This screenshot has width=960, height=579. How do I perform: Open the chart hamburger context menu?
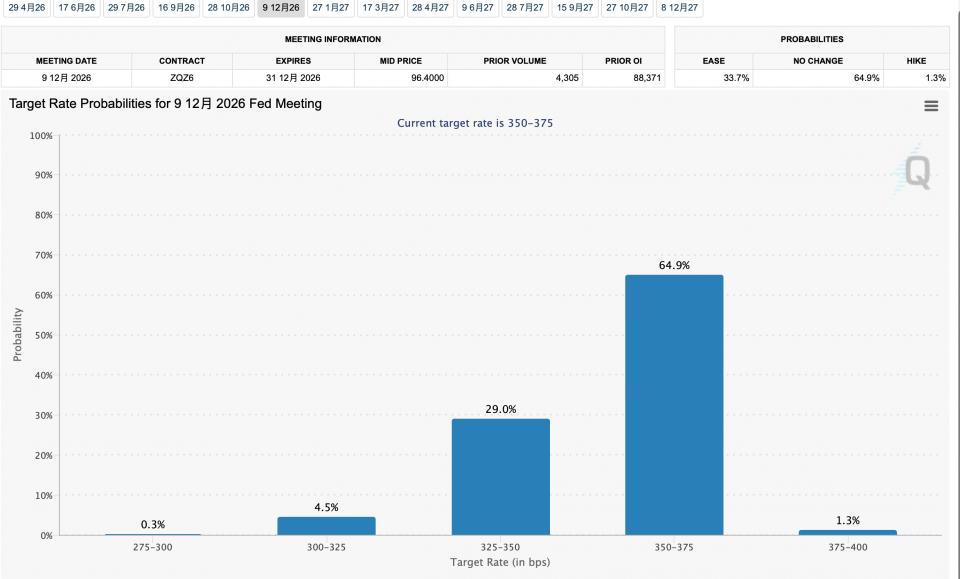coord(931,106)
